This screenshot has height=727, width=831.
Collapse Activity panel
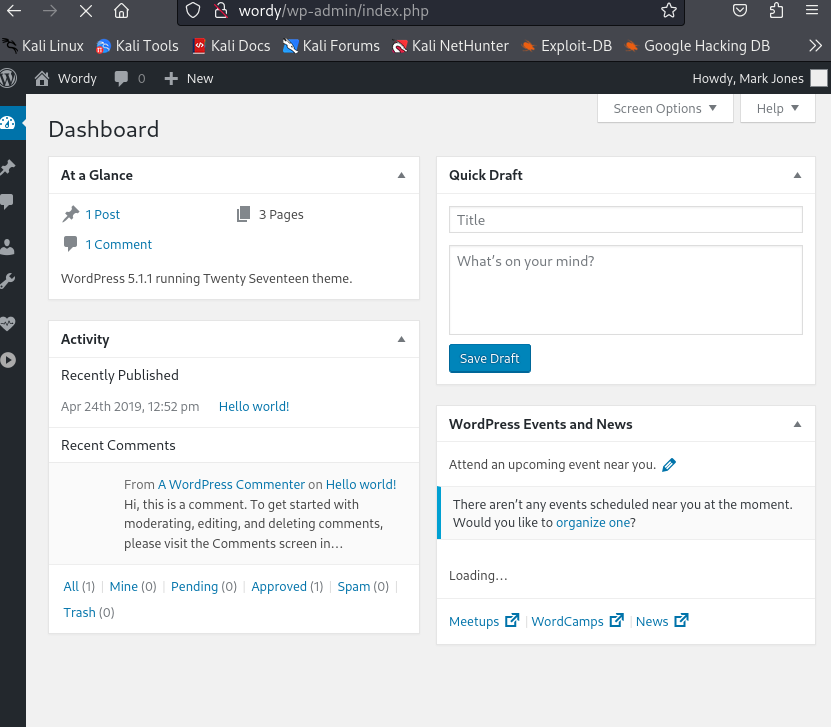pos(401,339)
